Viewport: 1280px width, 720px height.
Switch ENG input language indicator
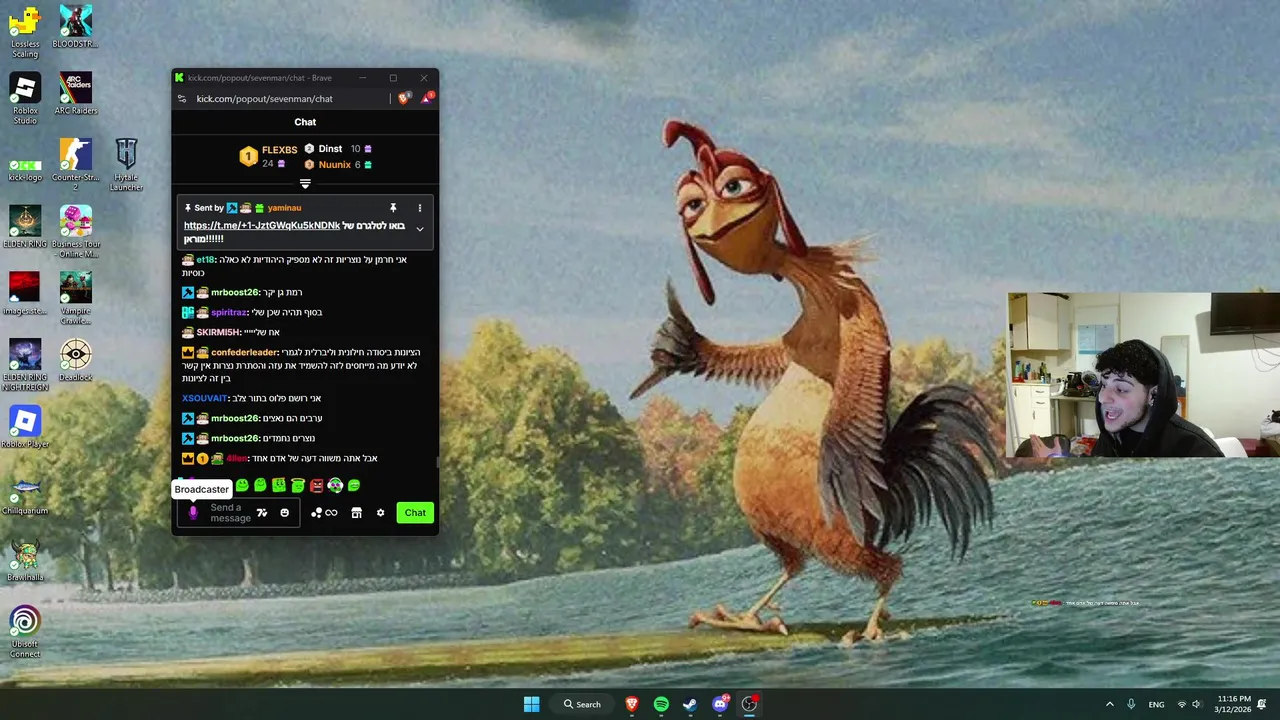pos(1156,704)
